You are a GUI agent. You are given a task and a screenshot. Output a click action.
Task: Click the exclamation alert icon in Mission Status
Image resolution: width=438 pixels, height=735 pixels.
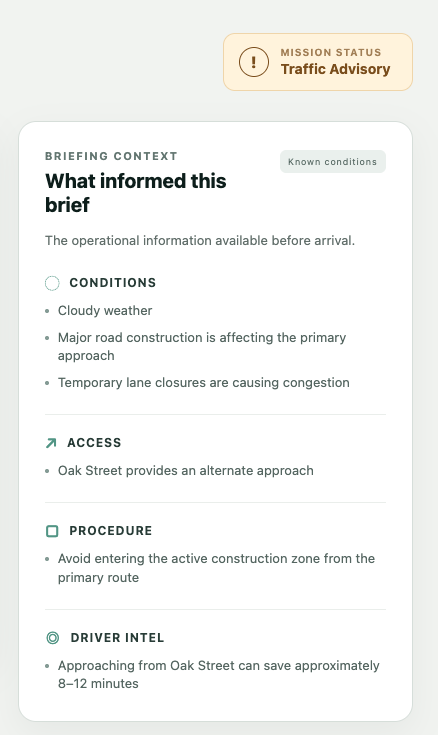[x=254, y=62]
